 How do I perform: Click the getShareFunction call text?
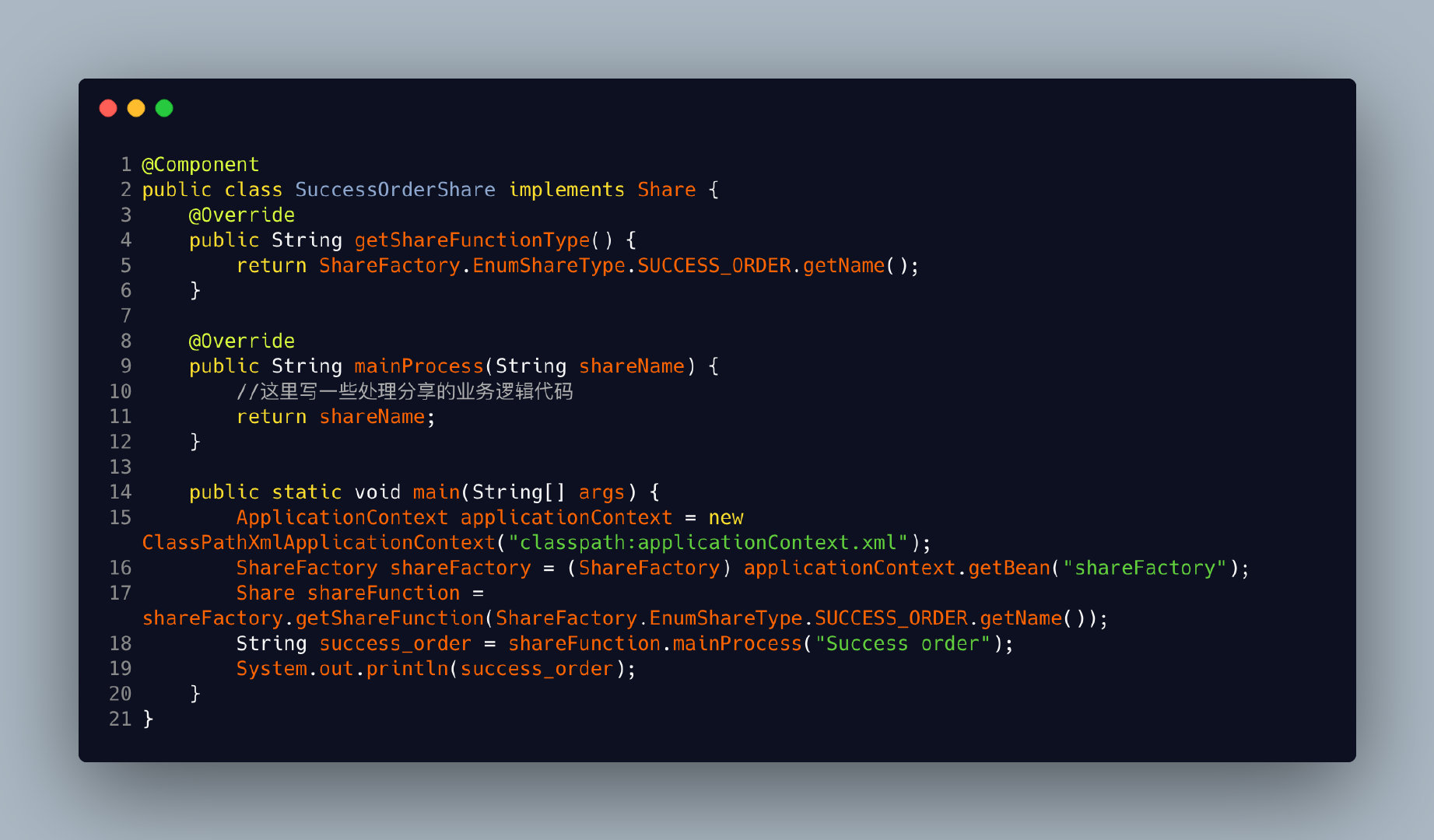pyautogui.click(x=390, y=618)
